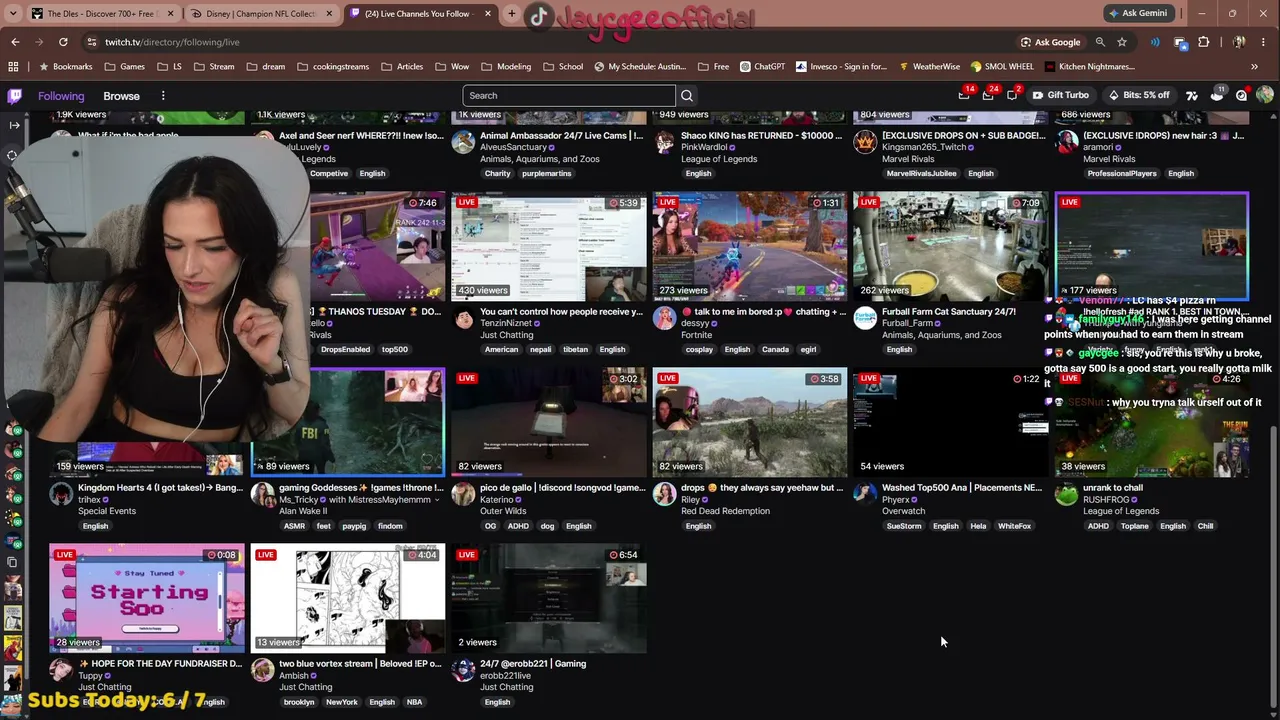Open the Chrome three-dot menu

point(1265,42)
